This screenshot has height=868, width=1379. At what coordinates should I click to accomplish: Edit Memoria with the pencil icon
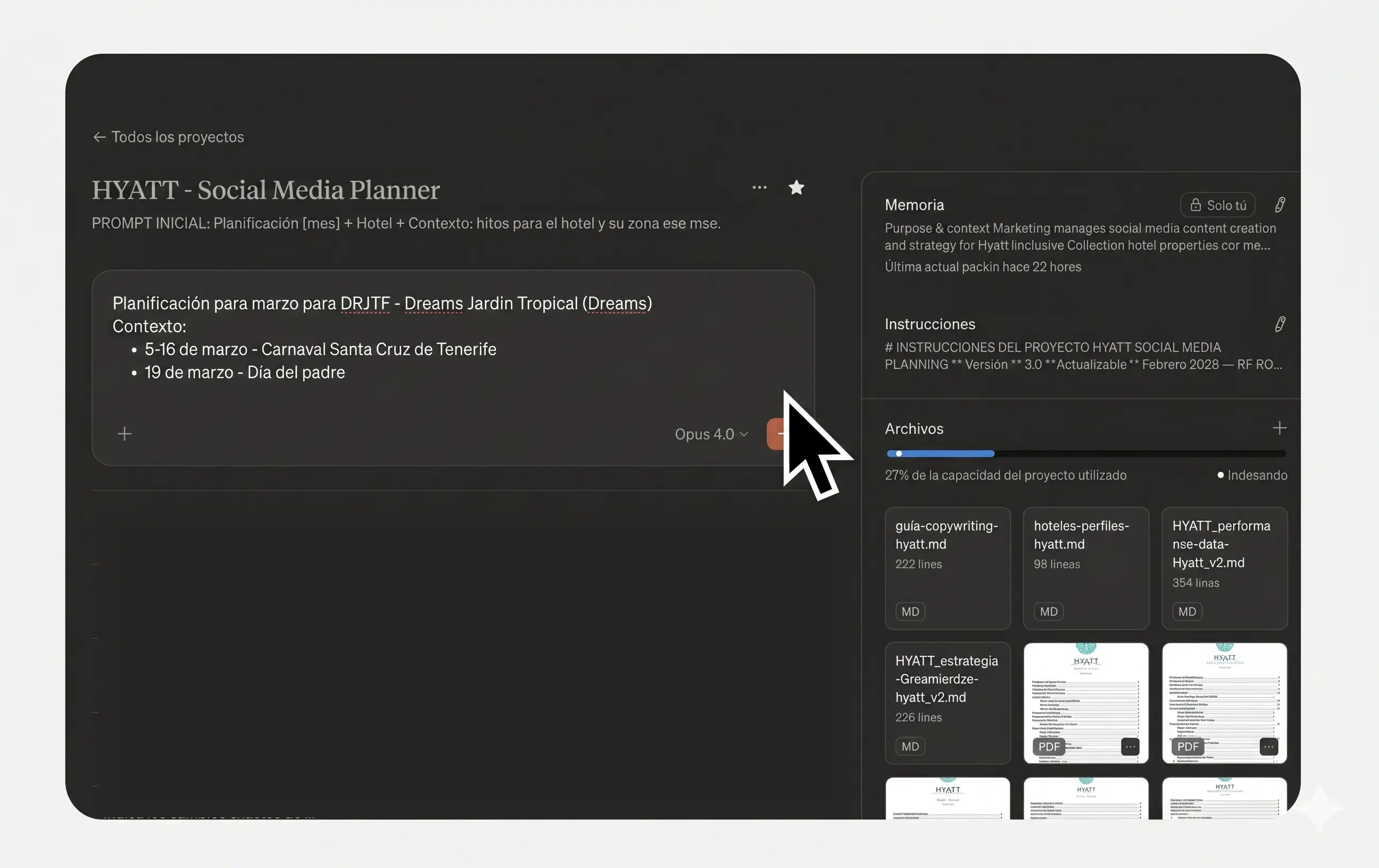point(1280,205)
